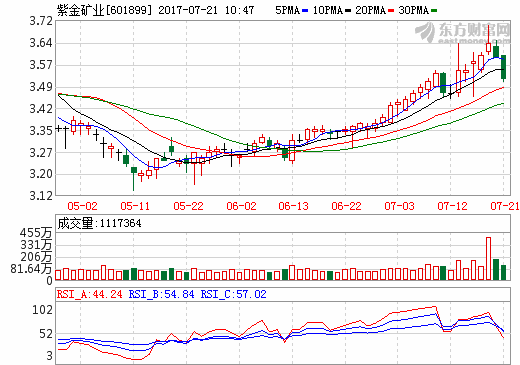Click the red 20PMA legend swatch

(x=391, y=11)
